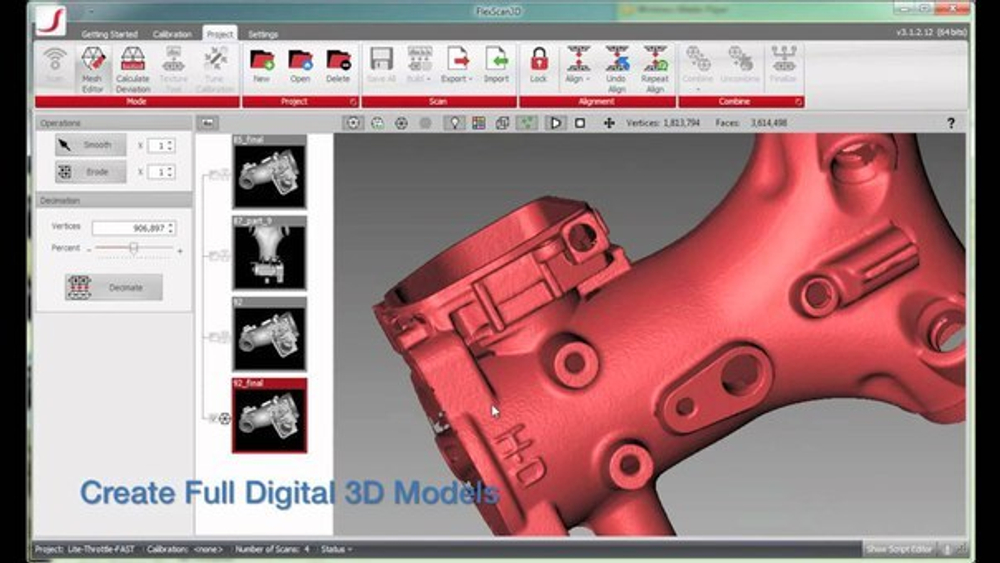Click the overlapping boxes icon in viewport toolbar
The height and width of the screenshot is (563, 1000).
[x=503, y=123]
